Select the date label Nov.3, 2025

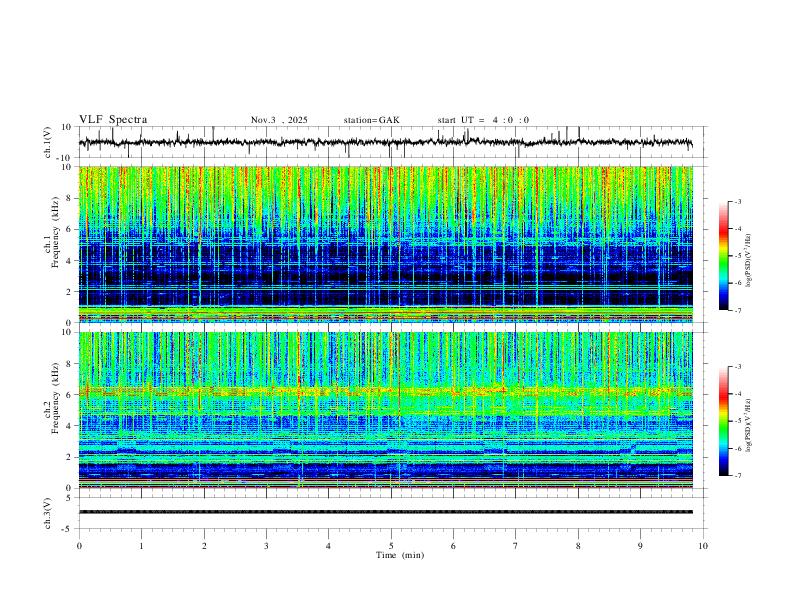pos(279,120)
